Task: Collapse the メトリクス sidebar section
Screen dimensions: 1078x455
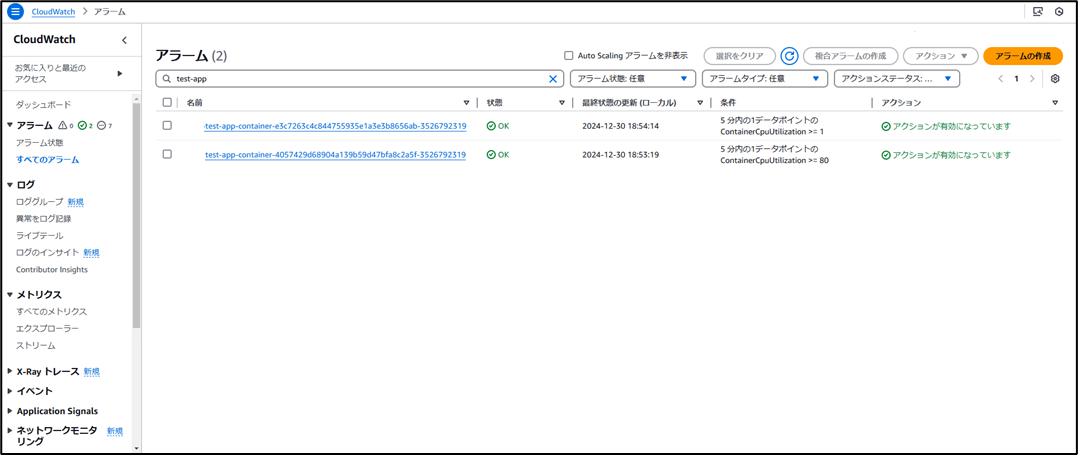Action: click(10, 294)
